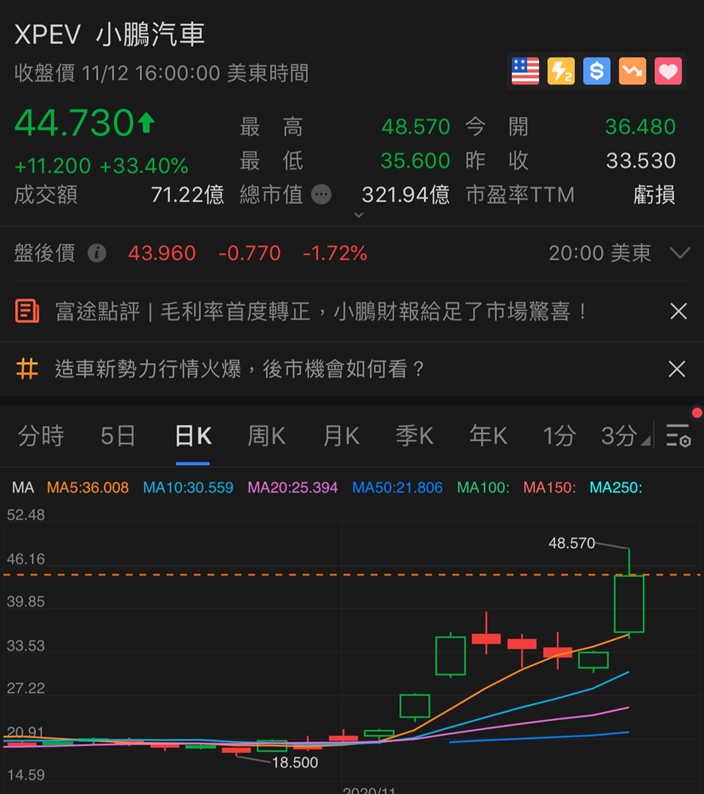Tap the orange hashtag topic icon
The height and width of the screenshot is (794, 704).
[x=27, y=369]
